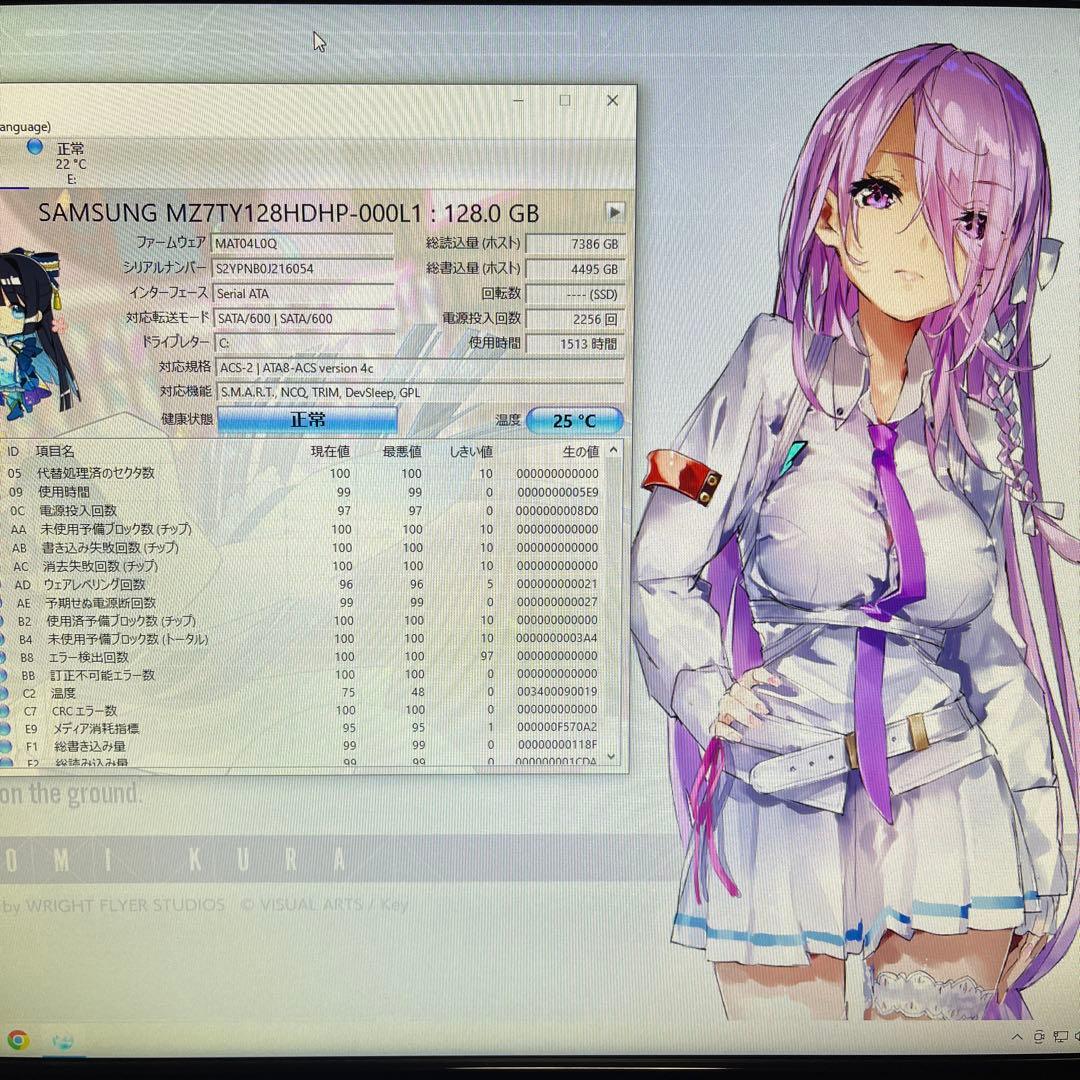Click the second app icon on the taskbar
1080x1080 pixels.
62,1042
